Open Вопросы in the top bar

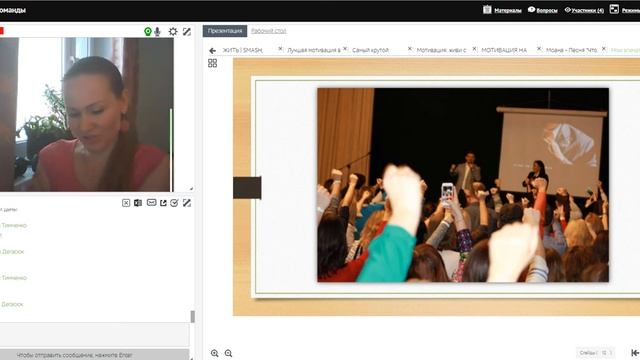(547, 10)
